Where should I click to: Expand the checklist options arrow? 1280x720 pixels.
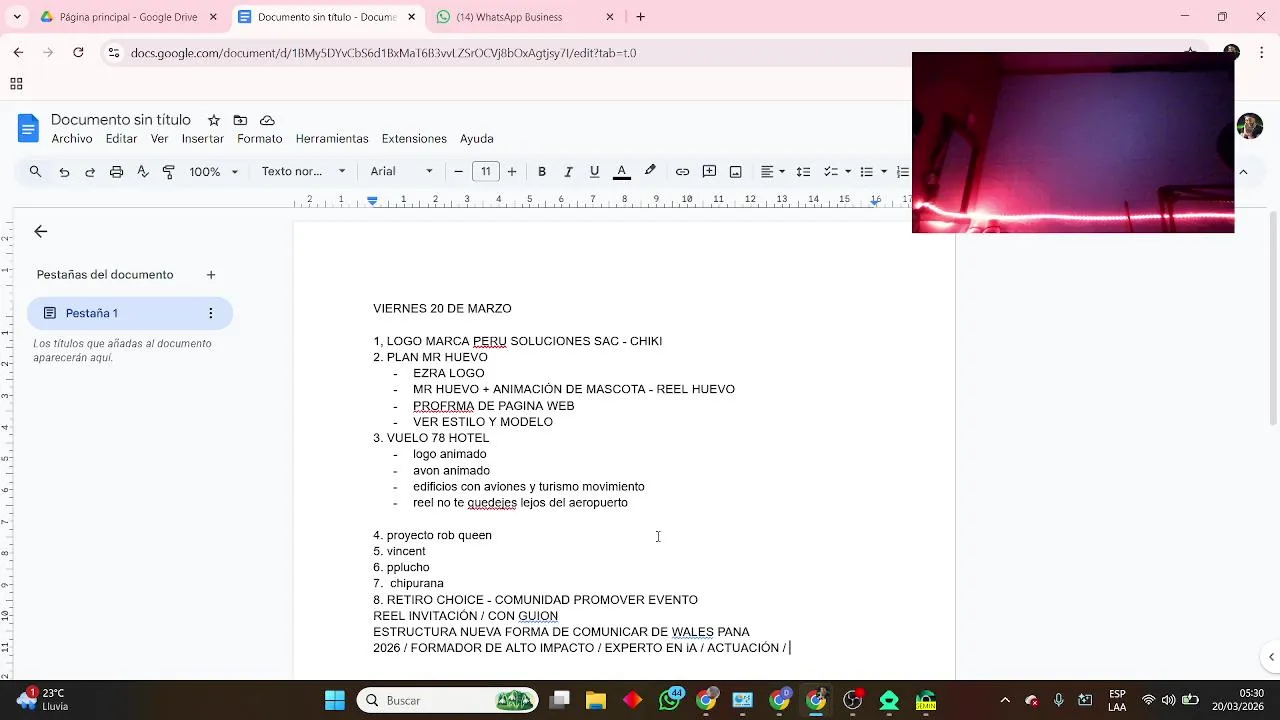pyautogui.click(x=848, y=172)
